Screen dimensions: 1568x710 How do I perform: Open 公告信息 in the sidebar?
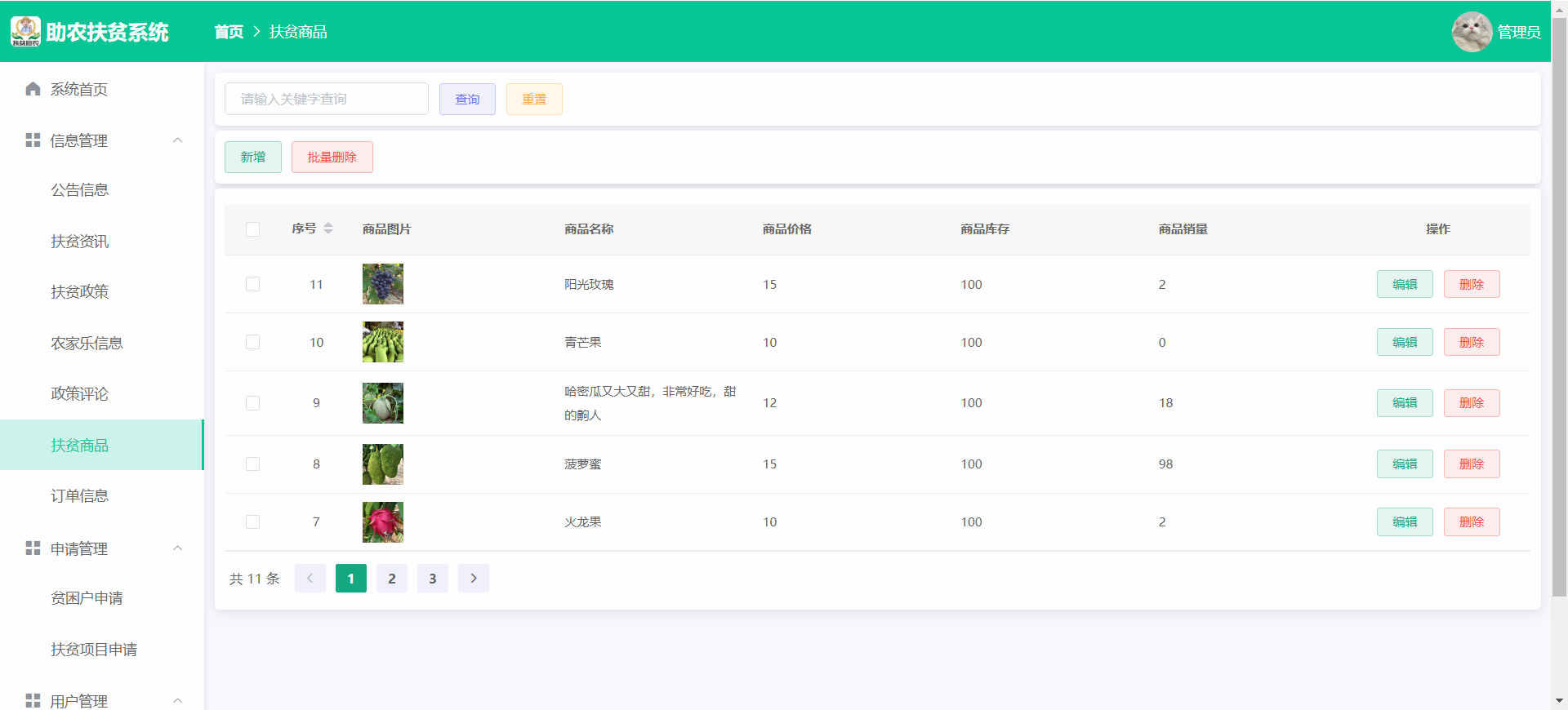pyautogui.click(x=102, y=190)
